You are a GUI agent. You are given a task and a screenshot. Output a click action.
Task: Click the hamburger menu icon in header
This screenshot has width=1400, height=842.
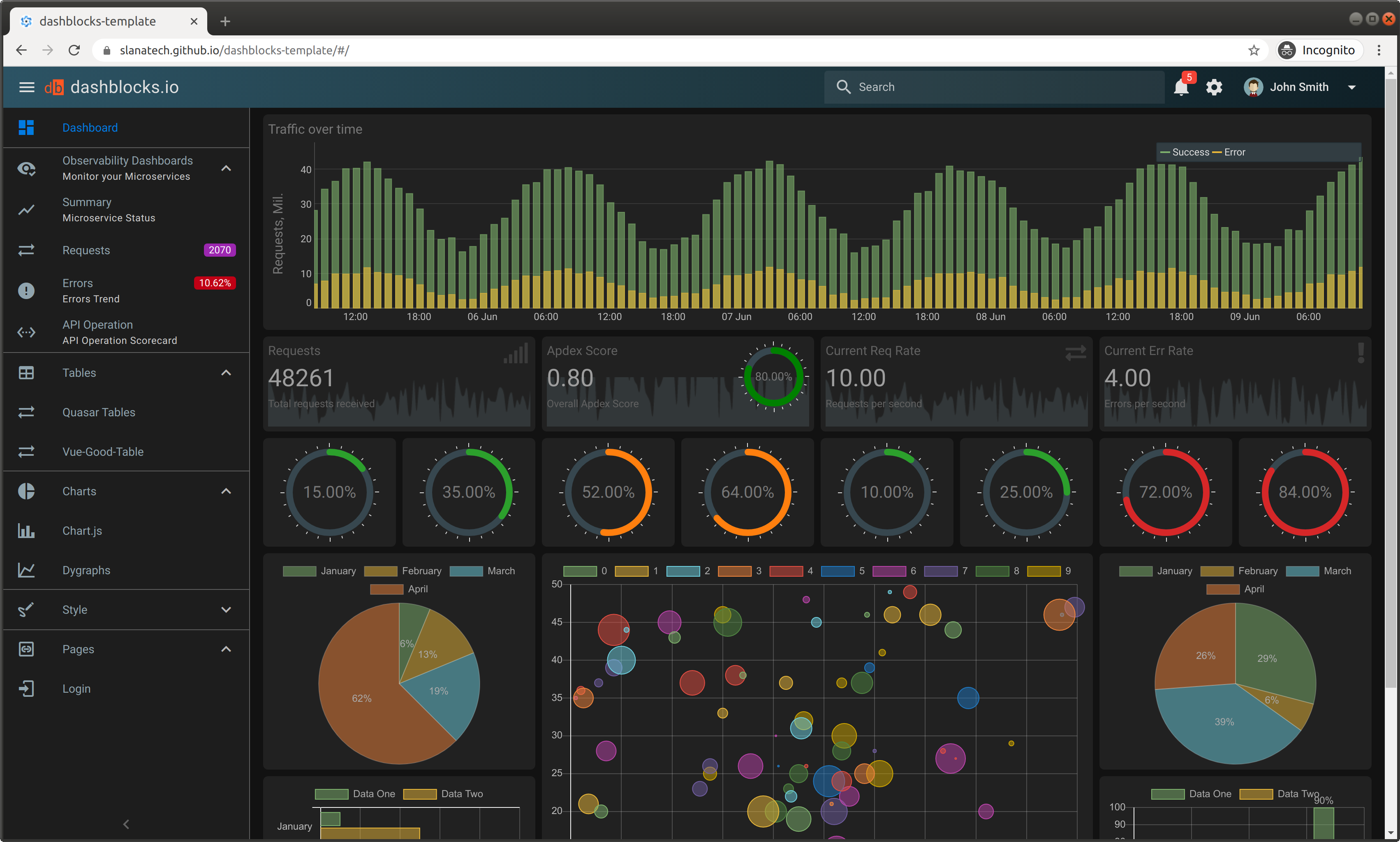[27, 87]
